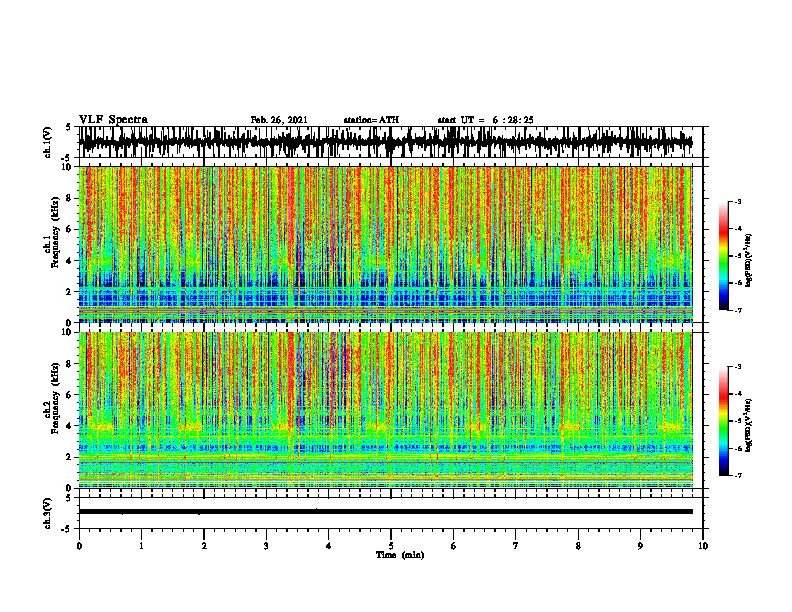Click the "6" tick on the time axis
This screenshot has width=792, height=612.
pos(454,546)
